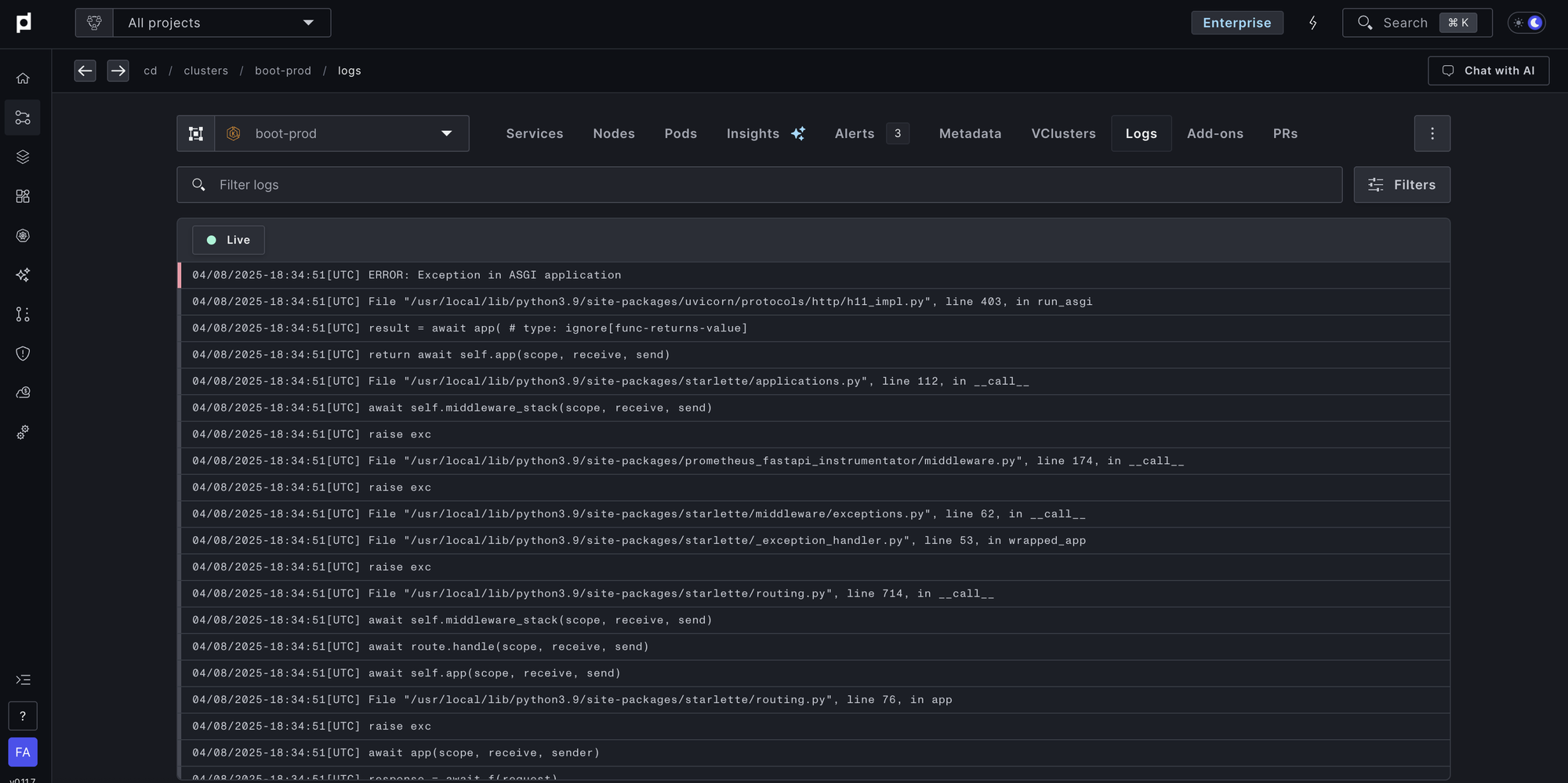Open the cloud cost icon in sidebar
The image size is (1568, 783).
[x=23, y=393]
